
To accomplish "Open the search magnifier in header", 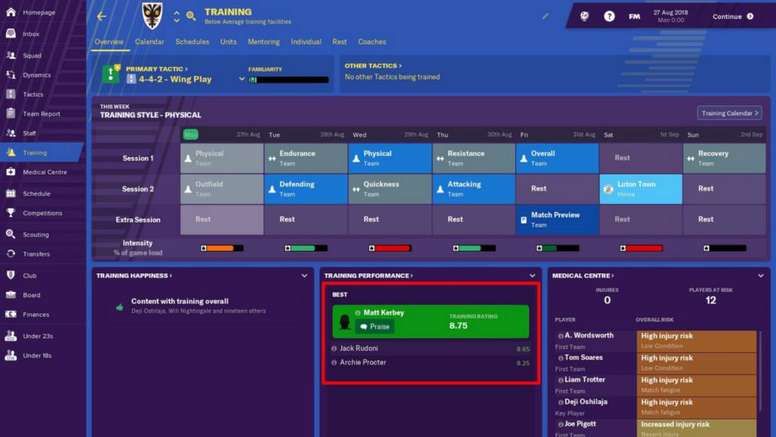I will tap(191, 16).
